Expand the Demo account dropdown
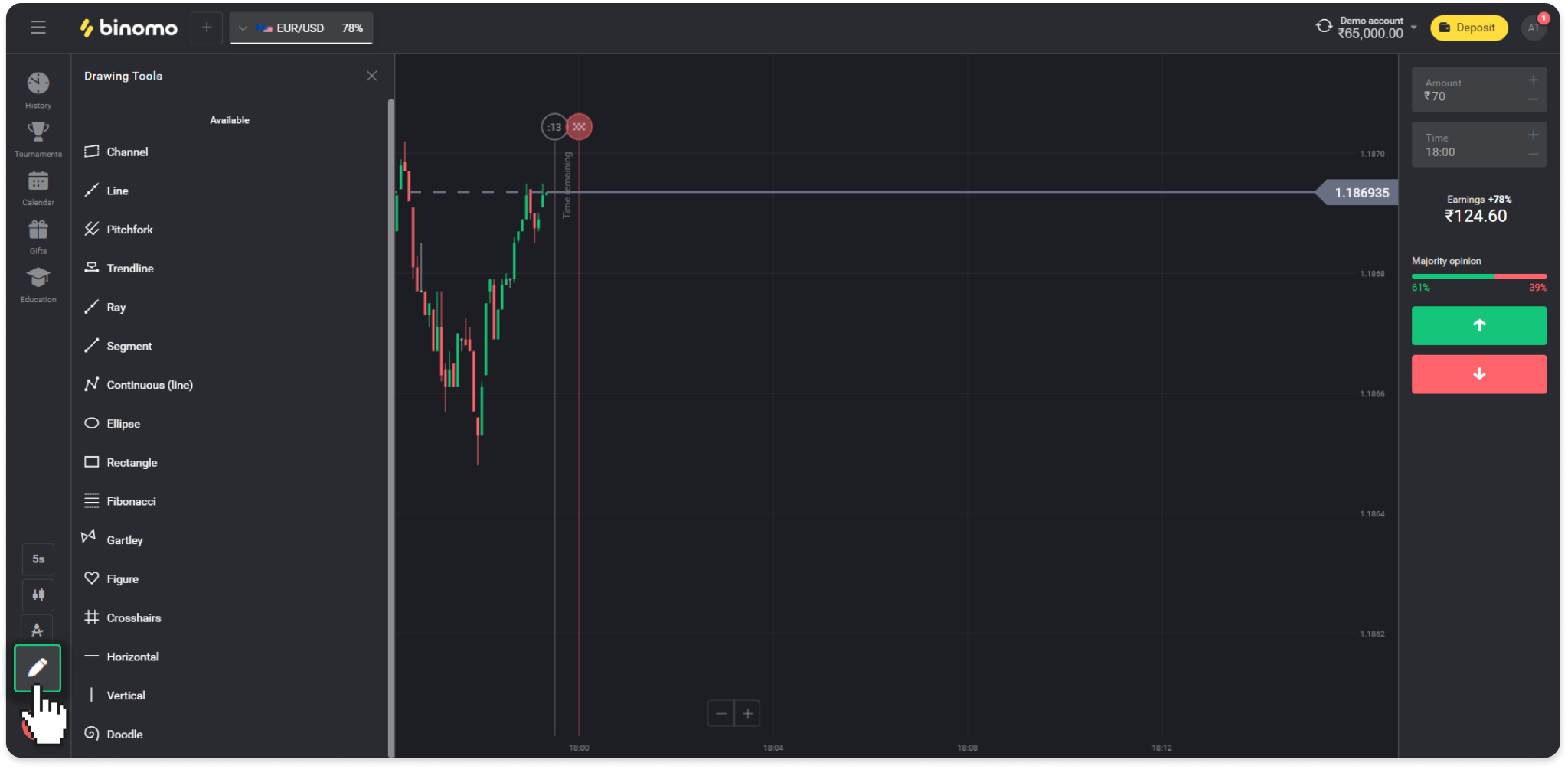The image size is (1568, 769). [1413, 28]
